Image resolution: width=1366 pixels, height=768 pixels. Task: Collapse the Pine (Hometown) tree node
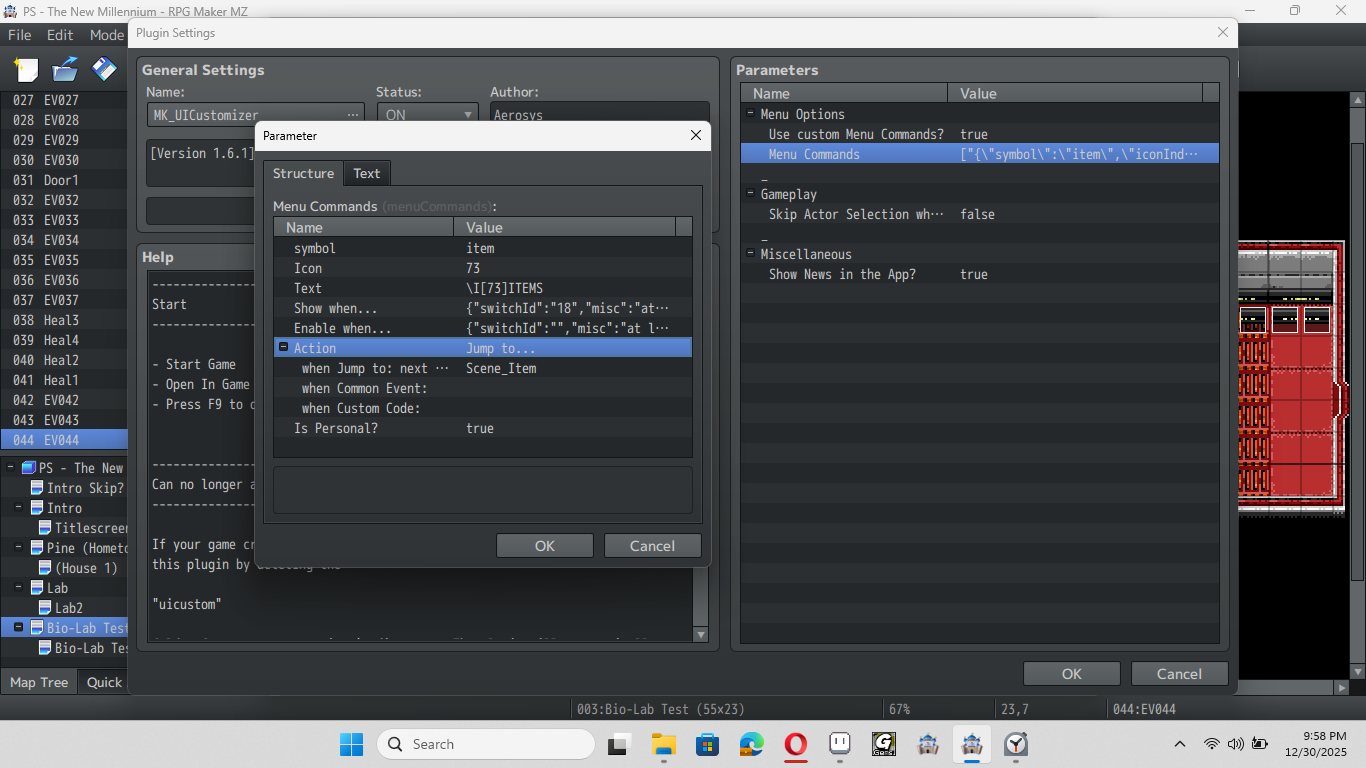pos(18,548)
